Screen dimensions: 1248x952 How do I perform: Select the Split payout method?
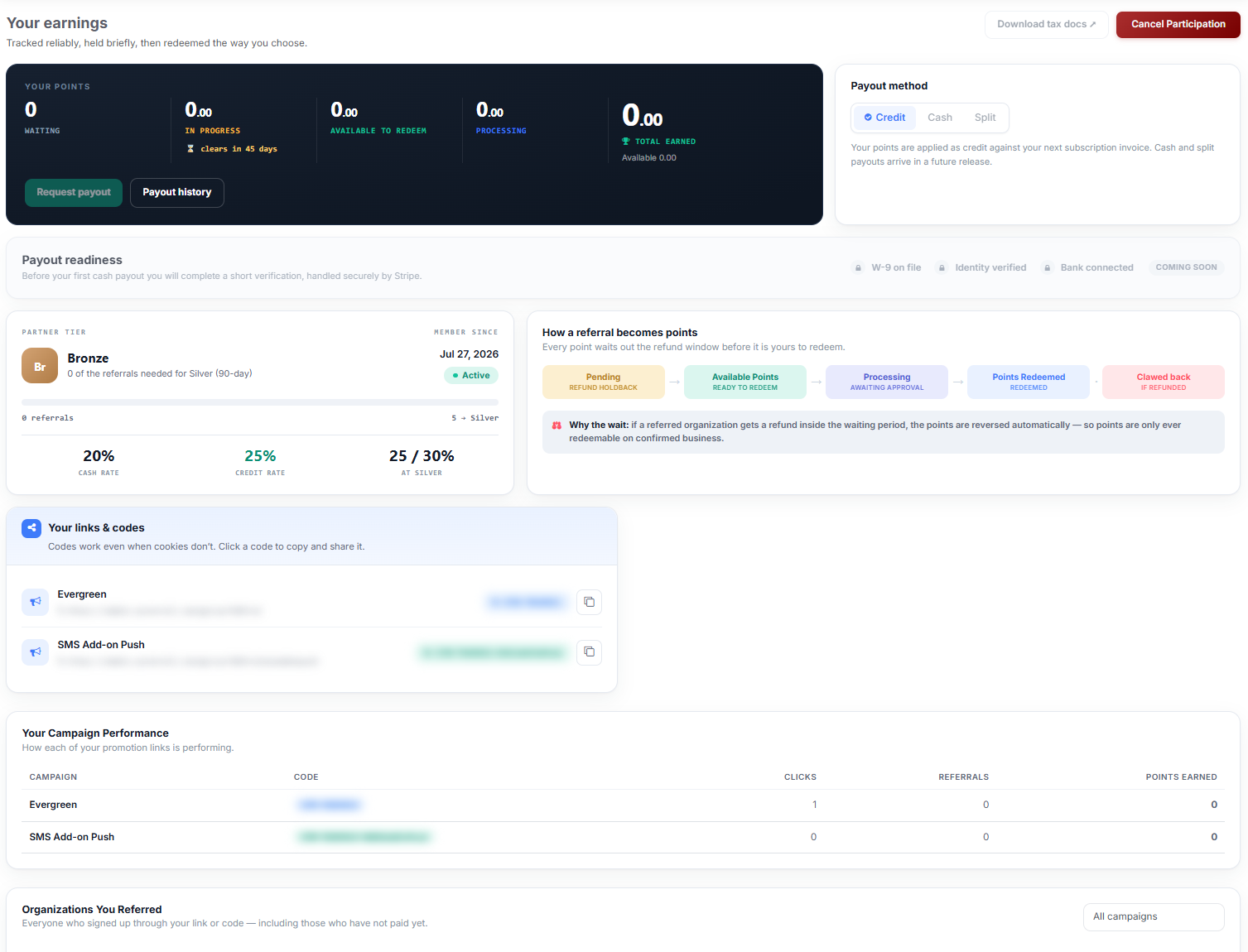pos(985,118)
